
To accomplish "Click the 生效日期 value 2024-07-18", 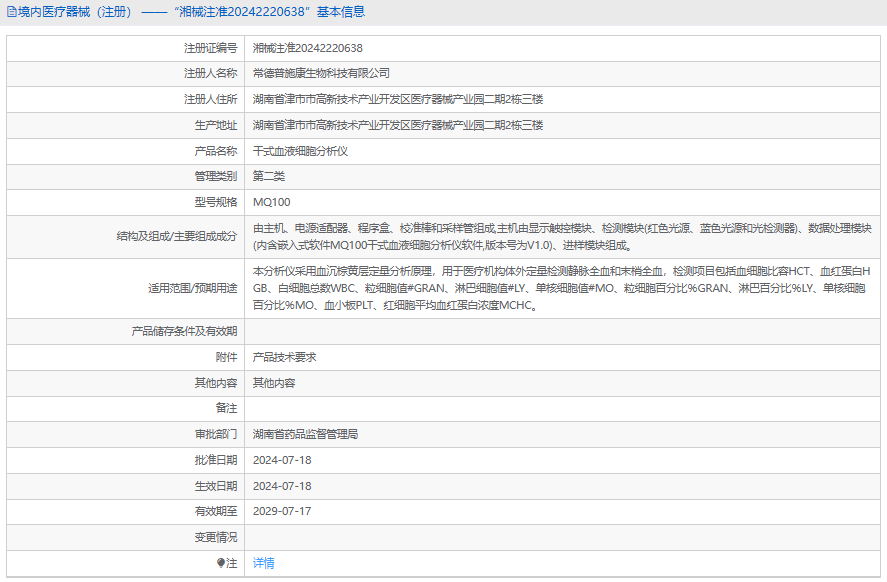I will tap(282, 486).
